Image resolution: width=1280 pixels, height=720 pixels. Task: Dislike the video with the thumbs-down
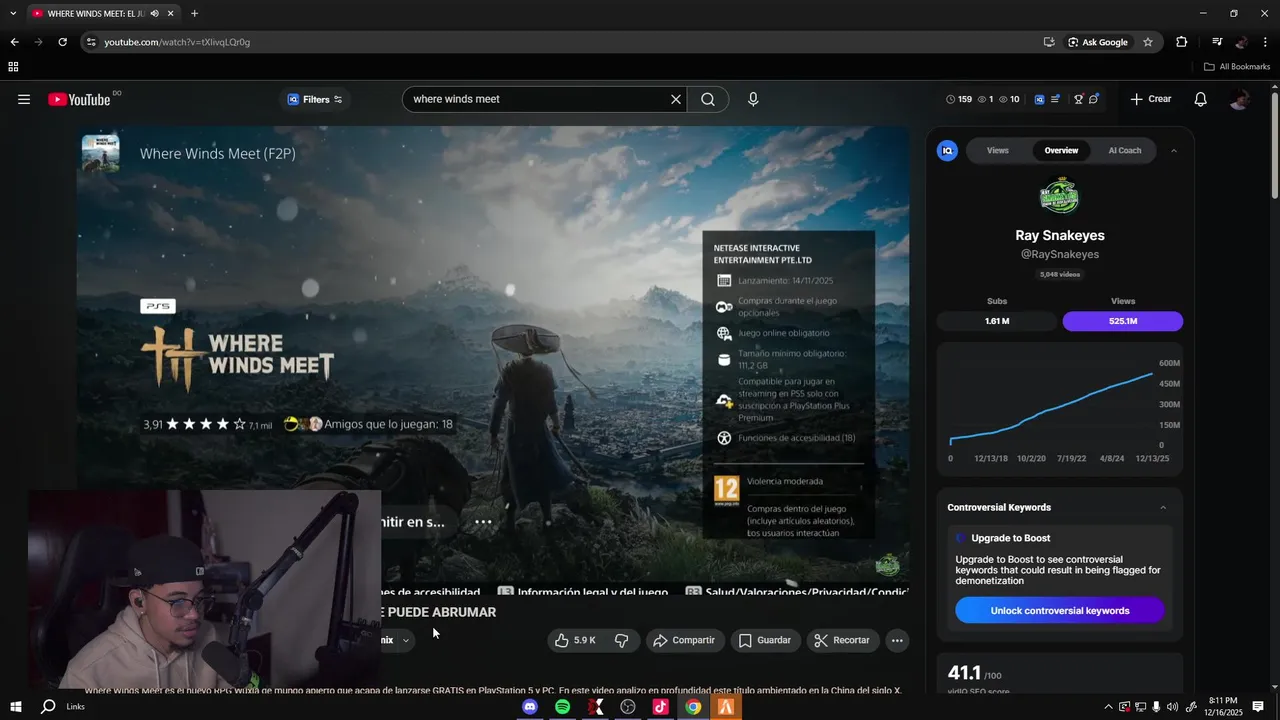tap(621, 640)
